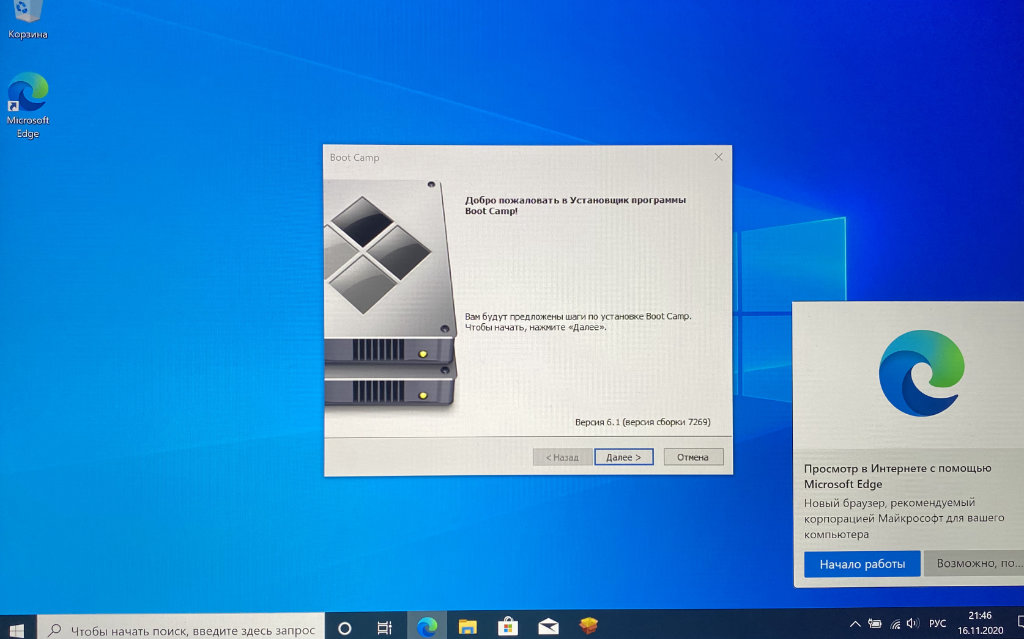Open the Windows Start menu
This screenshot has width=1024, height=639.
pyautogui.click(x=17, y=628)
